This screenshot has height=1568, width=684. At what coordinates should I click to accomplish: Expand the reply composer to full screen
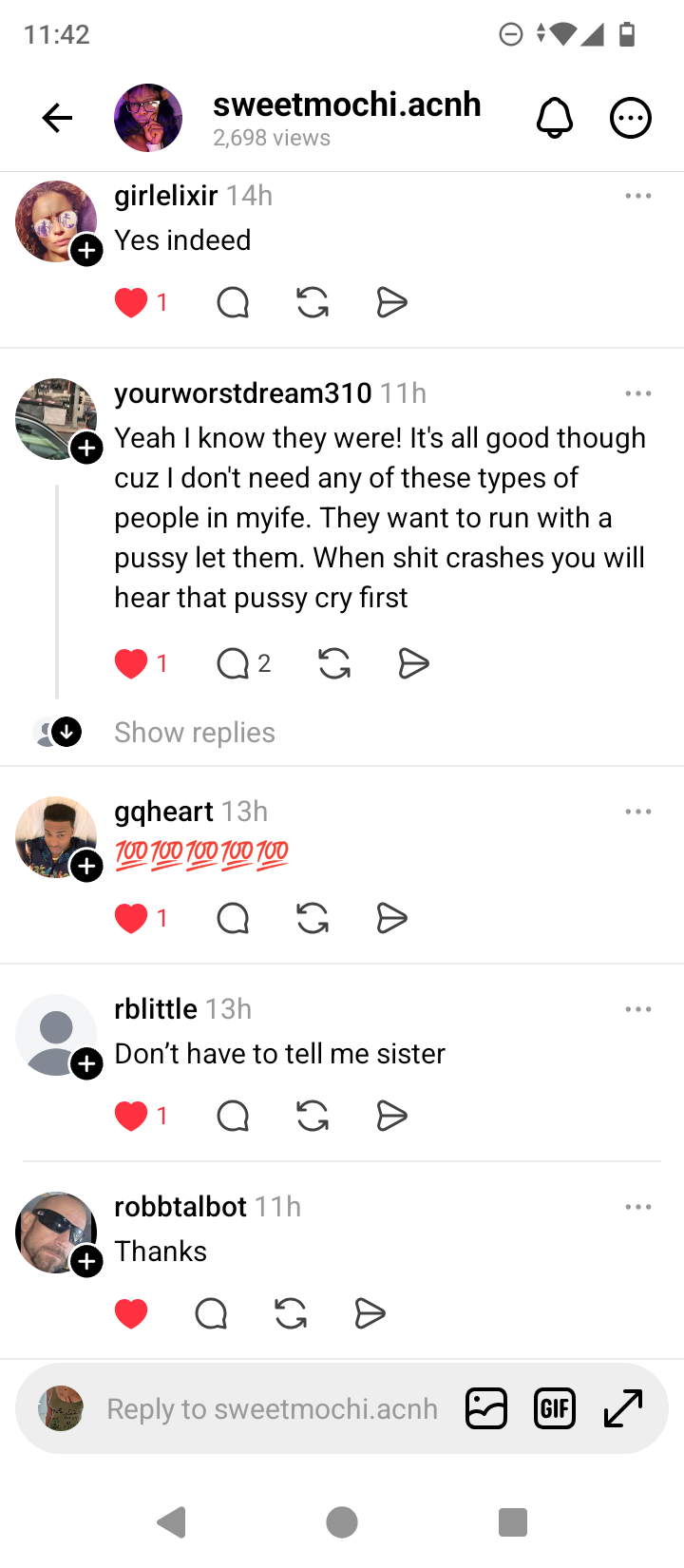click(x=623, y=1408)
